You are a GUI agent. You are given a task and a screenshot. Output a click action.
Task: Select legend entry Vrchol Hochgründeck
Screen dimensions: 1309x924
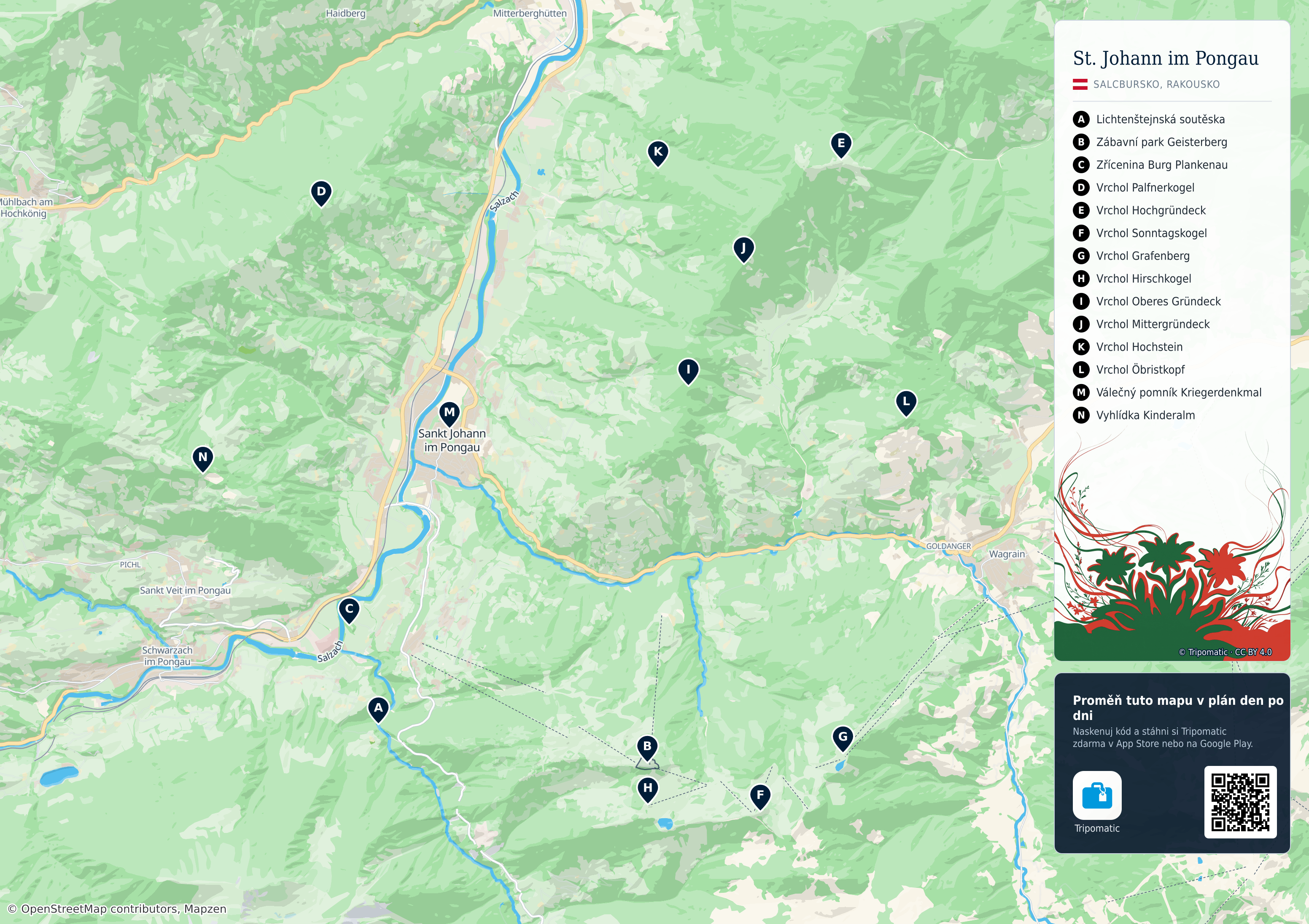1139,210
